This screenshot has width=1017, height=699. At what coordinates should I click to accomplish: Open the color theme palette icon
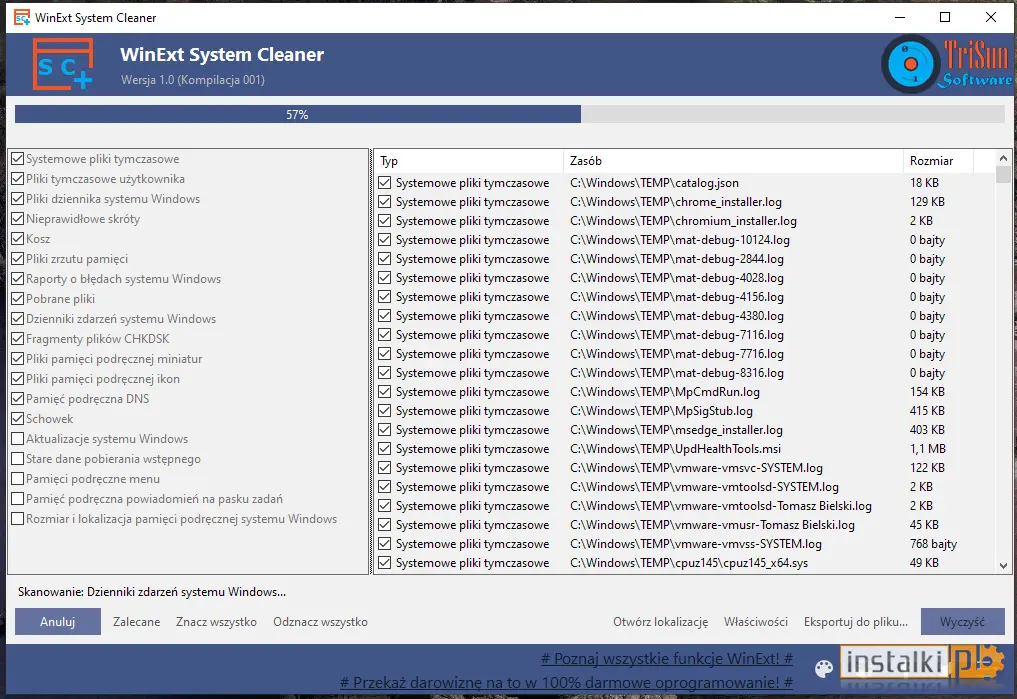823,669
